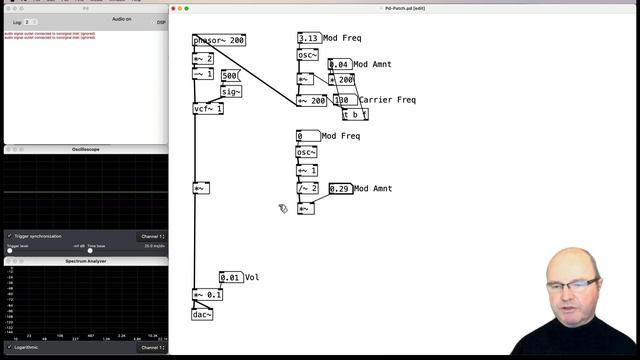Open the Log level selector in Pd window

[x=30, y=22]
